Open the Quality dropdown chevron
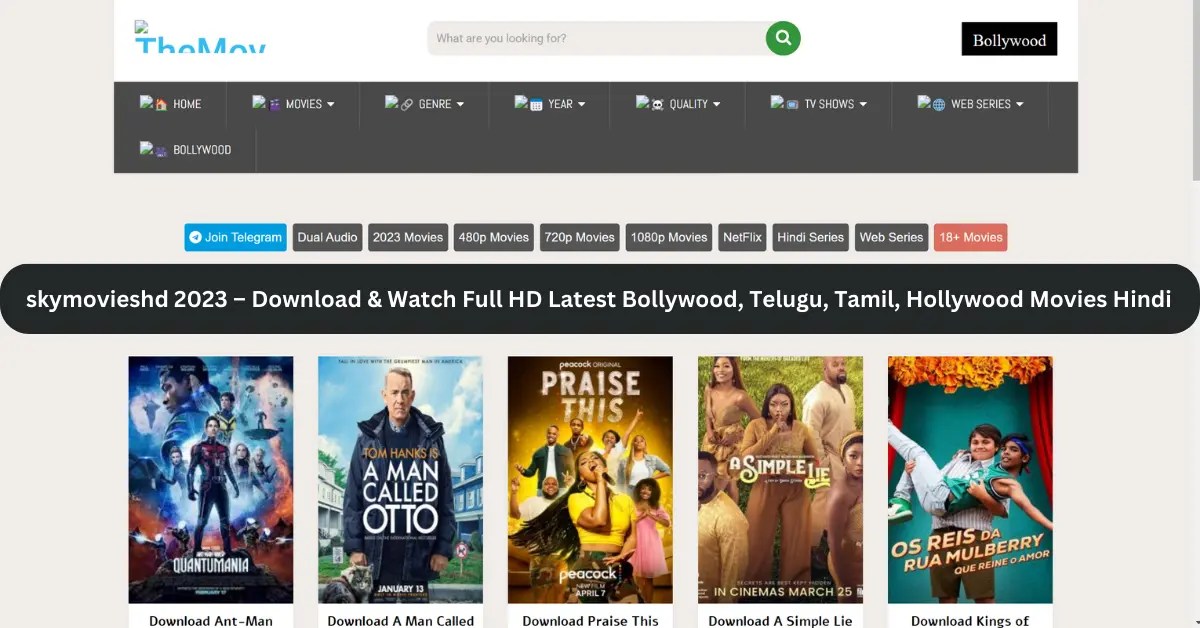The image size is (1200, 628). (714, 104)
